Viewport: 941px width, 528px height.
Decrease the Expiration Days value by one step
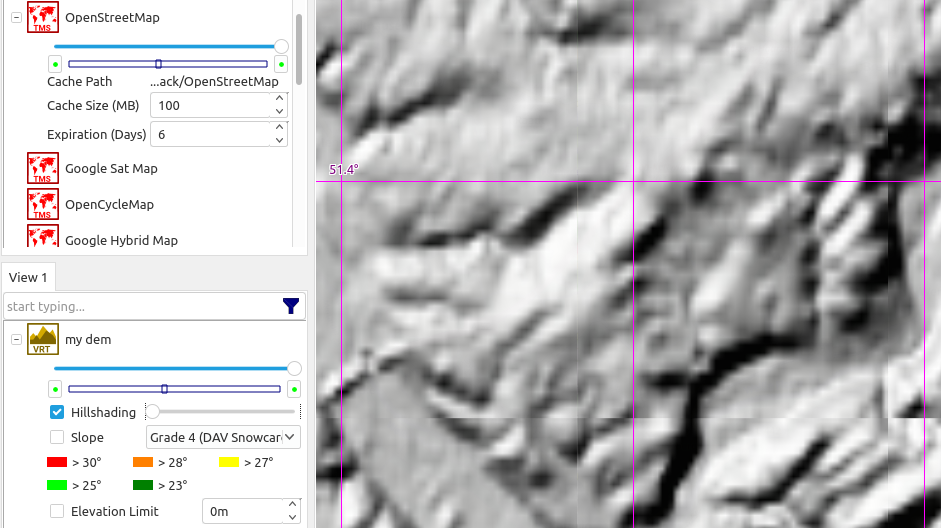coord(279,140)
